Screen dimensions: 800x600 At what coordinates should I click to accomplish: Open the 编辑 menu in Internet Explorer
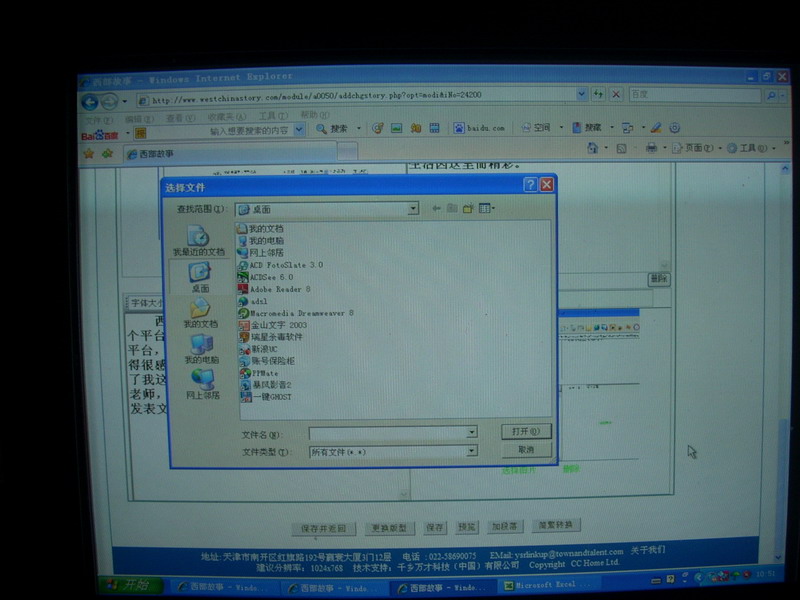click(x=139, y=119)
